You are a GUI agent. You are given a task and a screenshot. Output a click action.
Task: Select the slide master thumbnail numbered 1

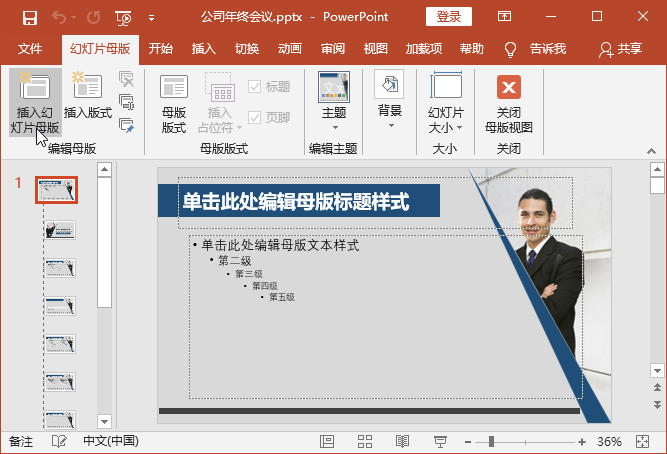57,190
